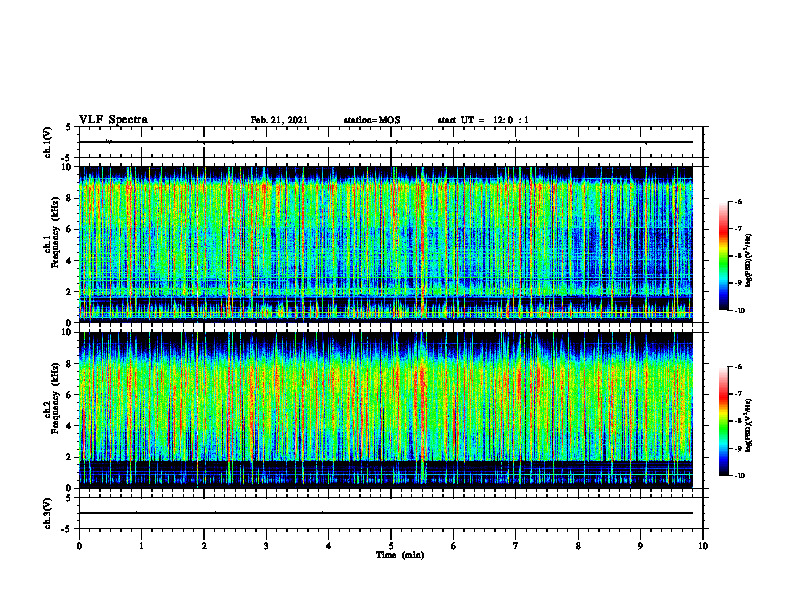Click the "Time (min)" axis label
Viewport: 792px width, 612px height.
pos(400,555)
